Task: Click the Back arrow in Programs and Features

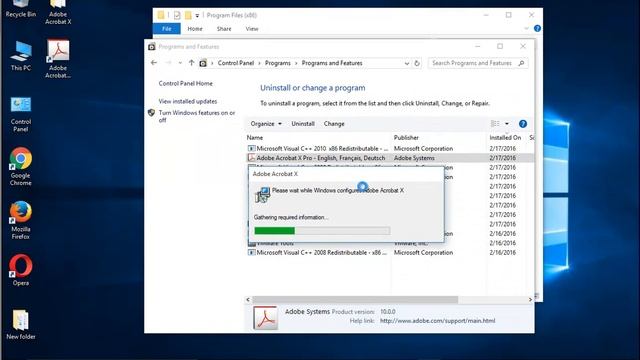Action: pyautogui.click(x=154, y=63)
